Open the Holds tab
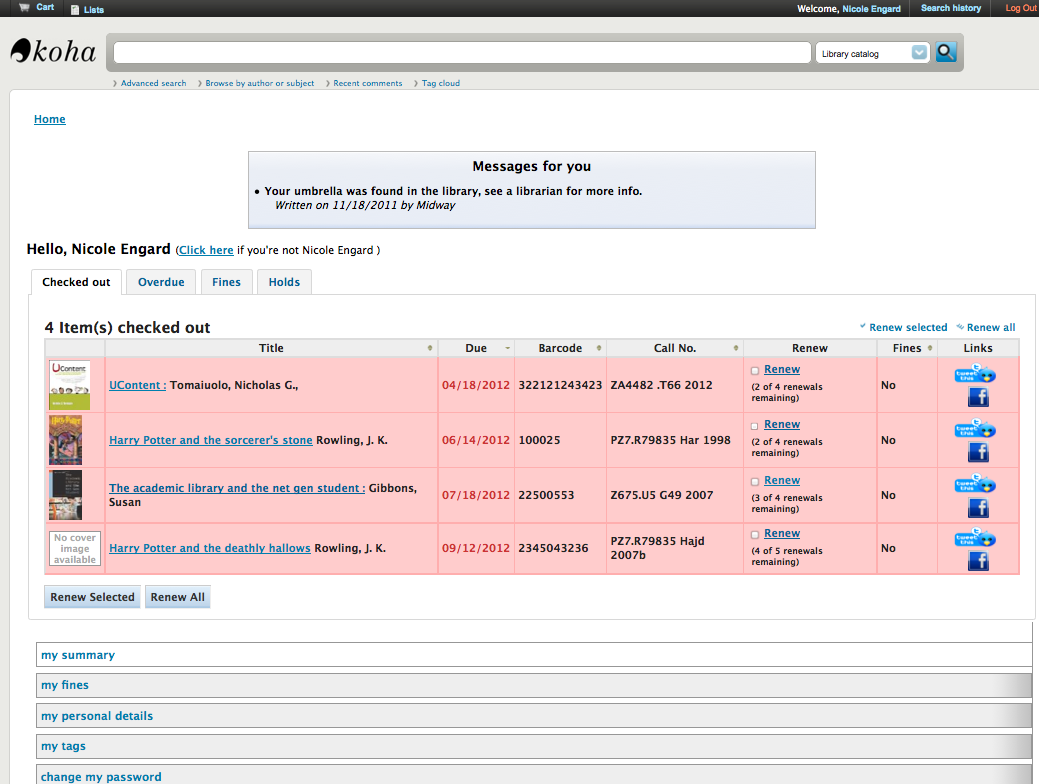This screenshot has height=784, width=1039. click(x=284, y=282)
